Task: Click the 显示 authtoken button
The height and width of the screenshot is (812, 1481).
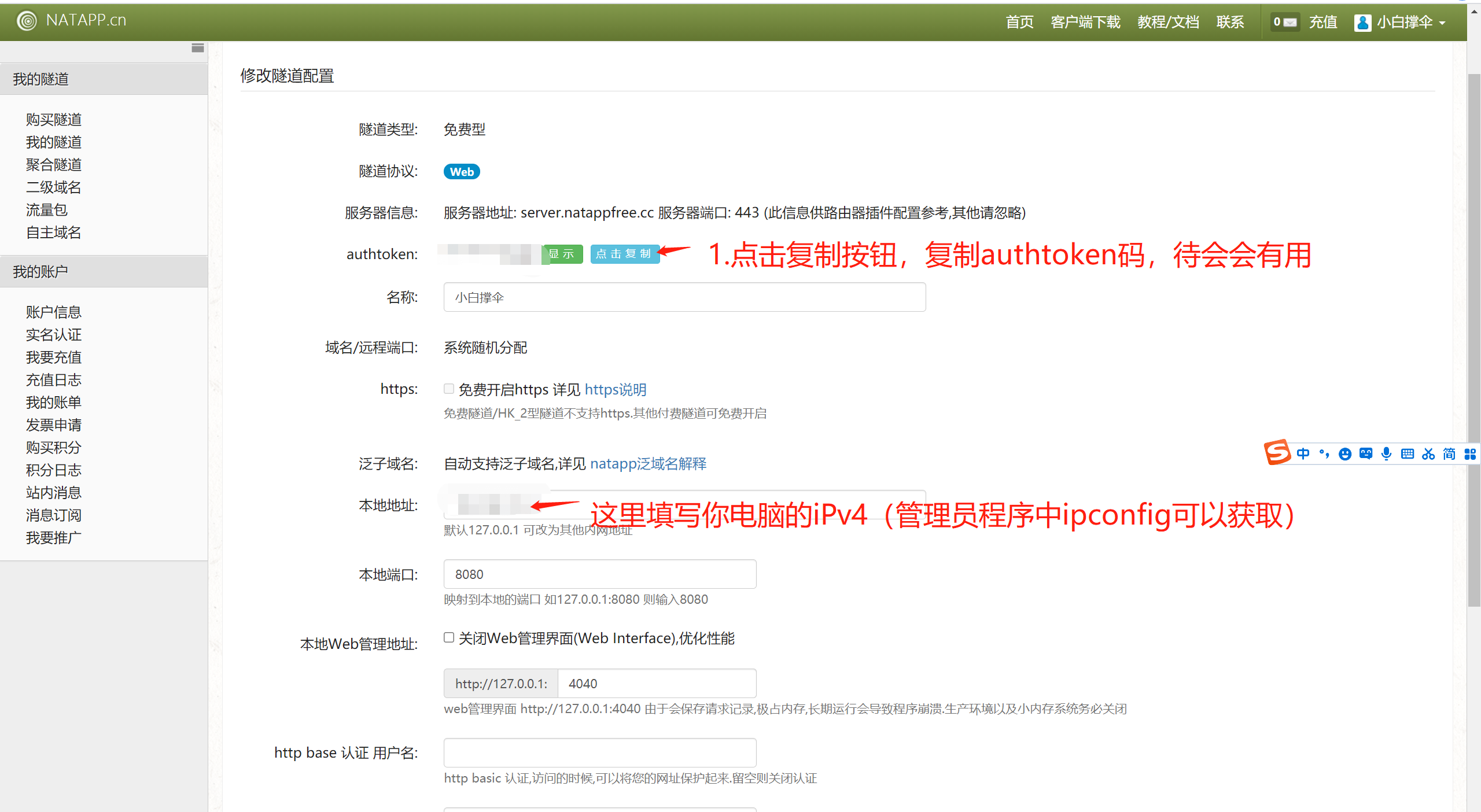Action: tap(562, 254)
